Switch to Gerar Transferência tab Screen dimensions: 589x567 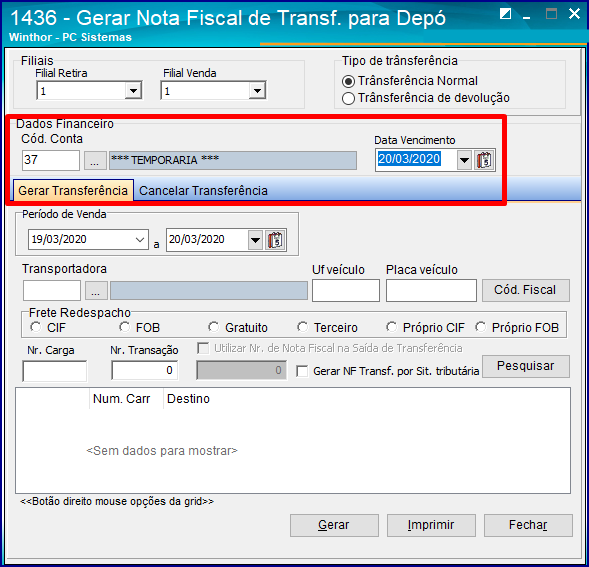[73, 191]
